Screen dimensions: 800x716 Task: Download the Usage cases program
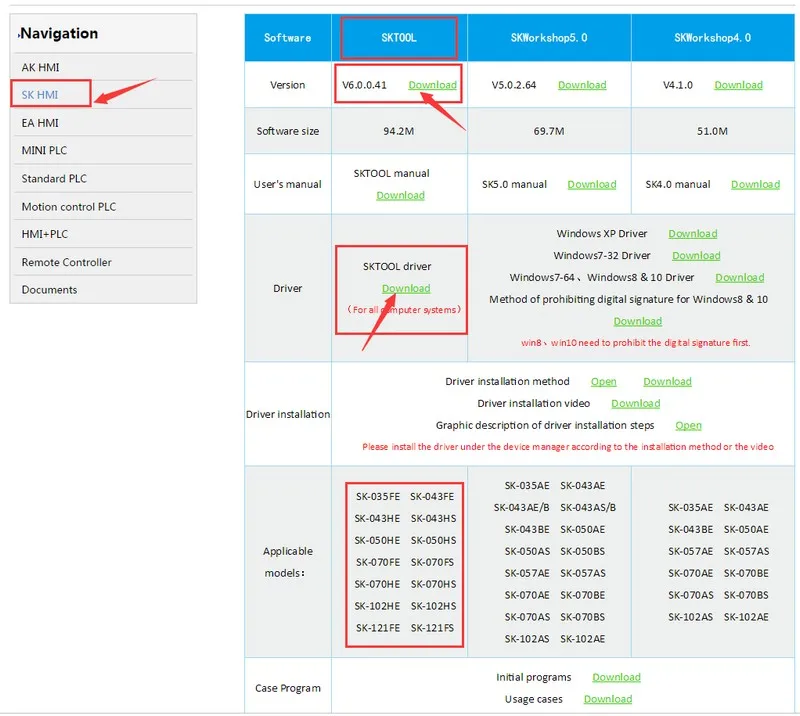[608, 699]
